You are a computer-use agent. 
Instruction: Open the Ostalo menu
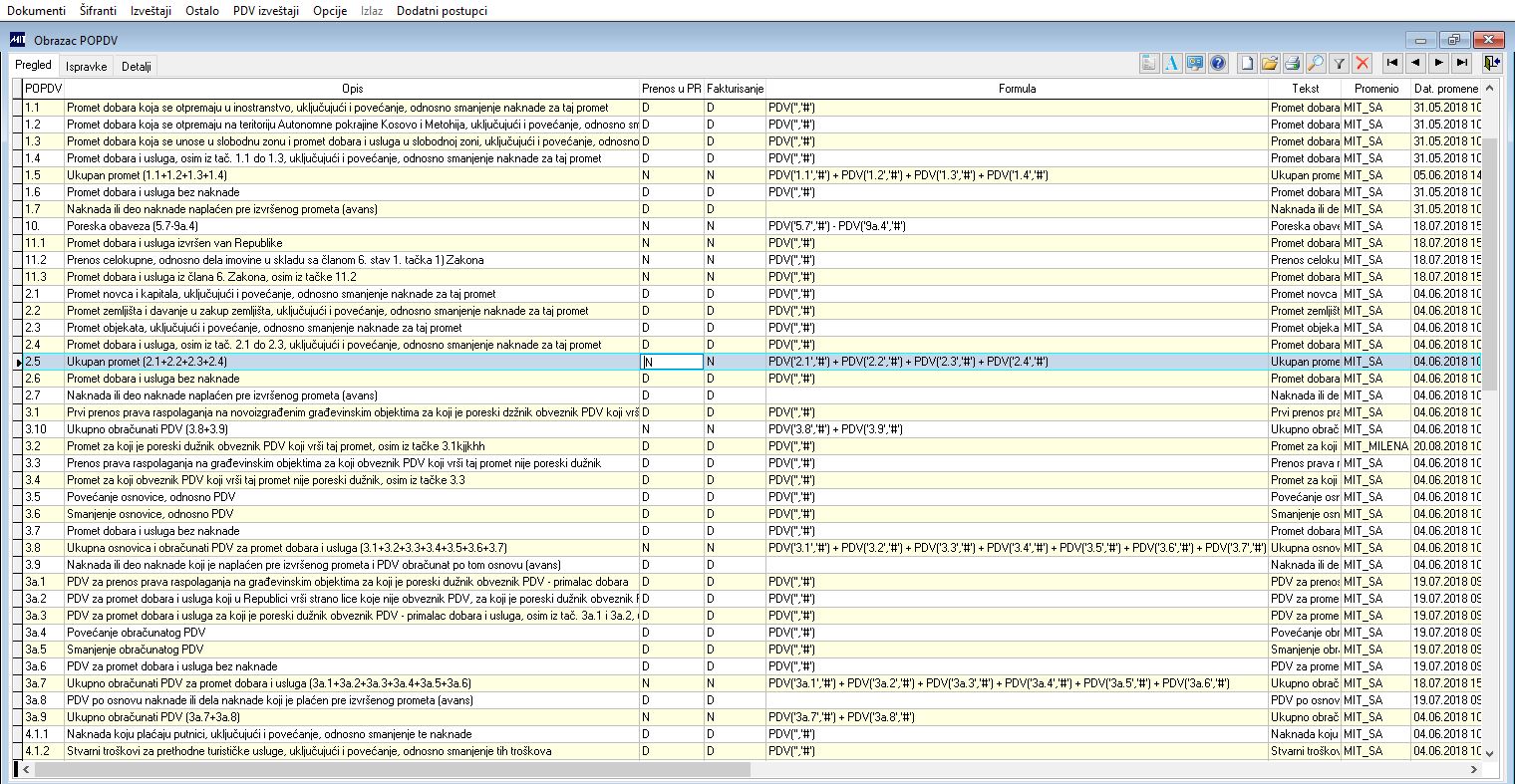tap(202, 11)
